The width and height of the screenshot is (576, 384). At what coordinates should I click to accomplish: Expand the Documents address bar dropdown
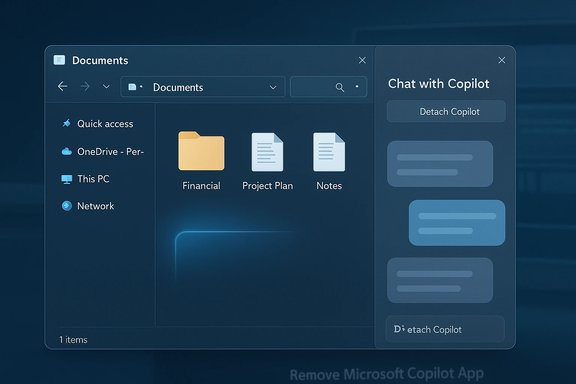[273, 87]
